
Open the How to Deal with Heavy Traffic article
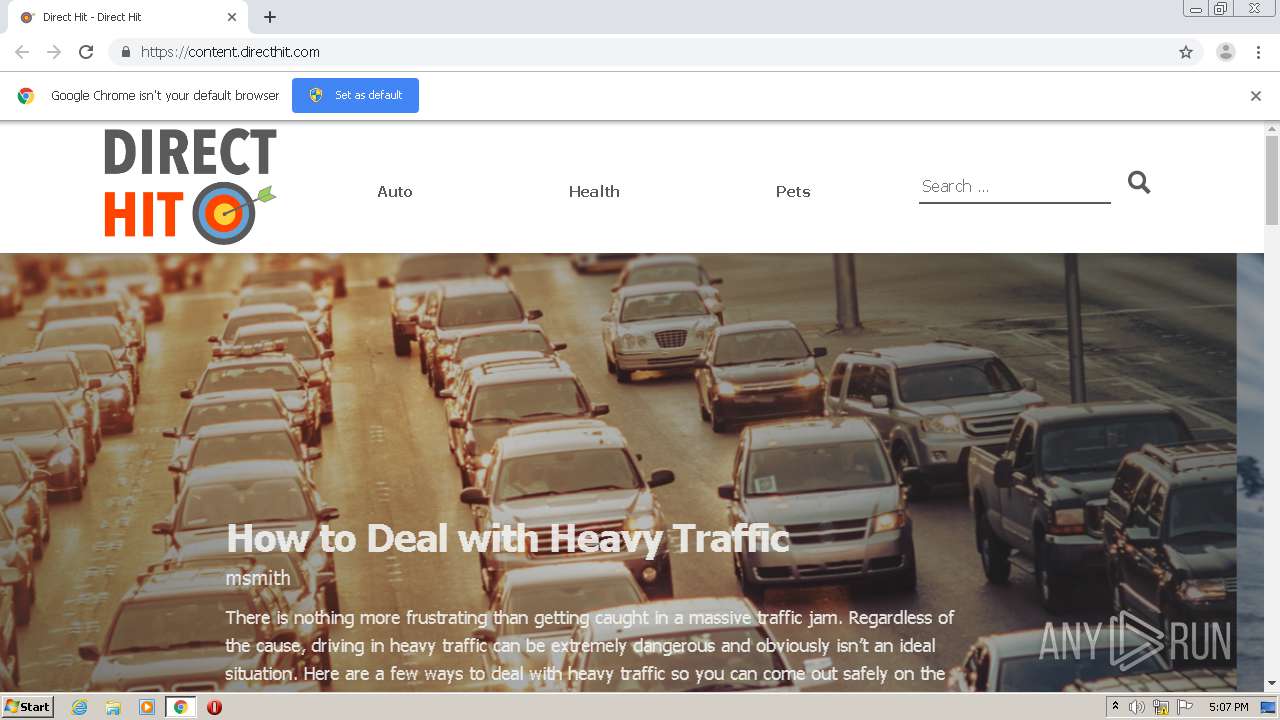point(507,539)
